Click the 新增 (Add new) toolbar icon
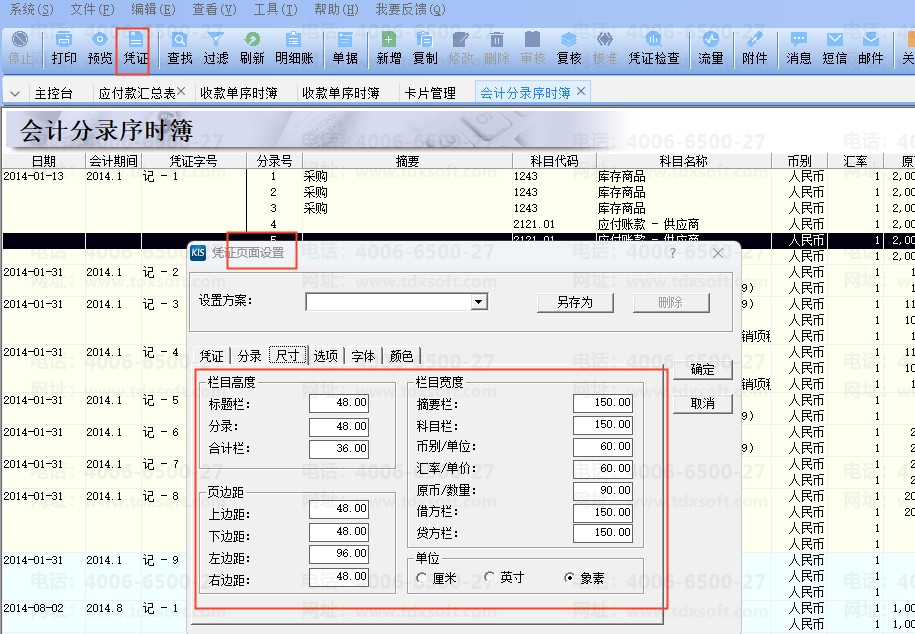Image resolution: width=915 pixels, height=634 pixels. coord(389,48)
